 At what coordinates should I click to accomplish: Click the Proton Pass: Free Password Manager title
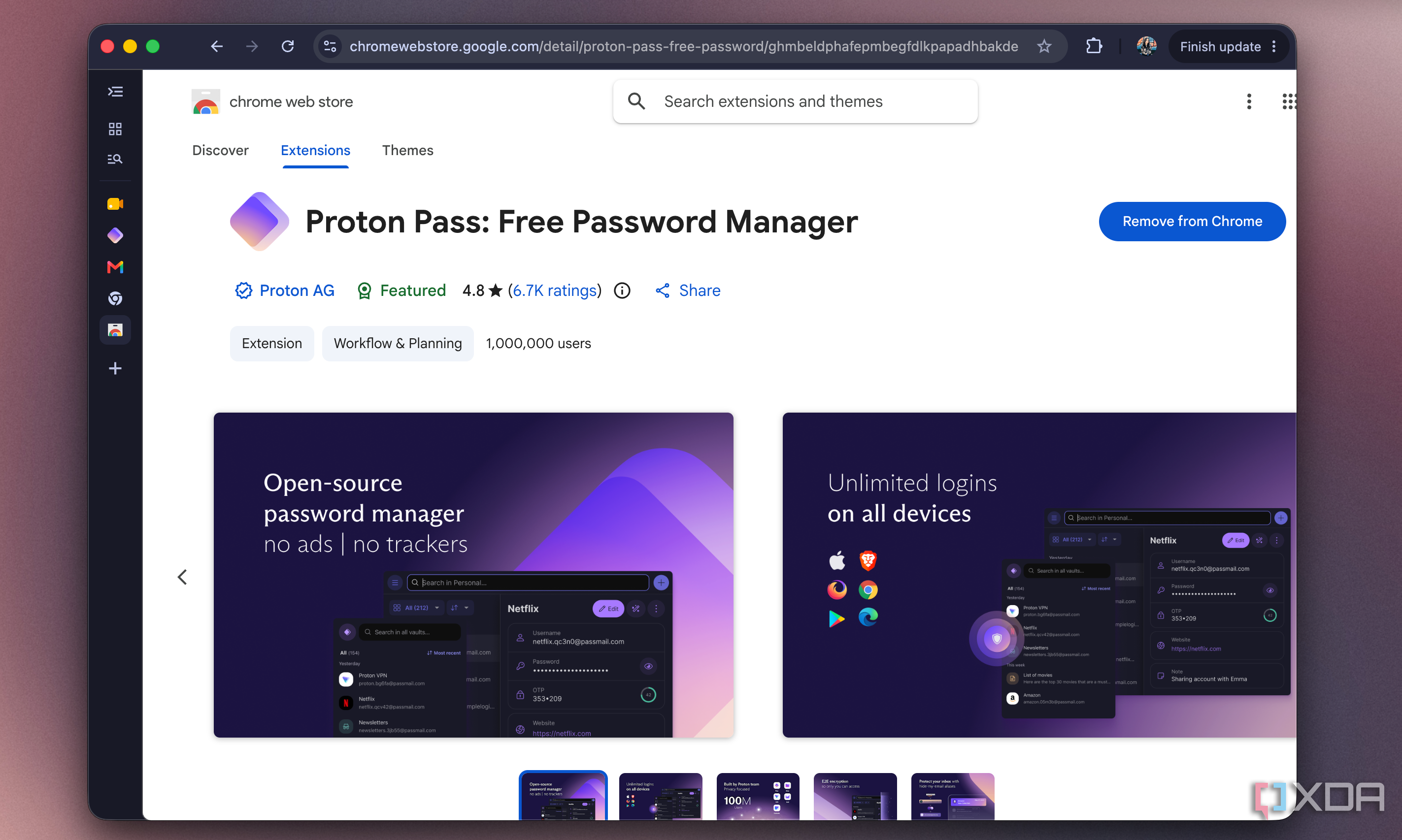click(581, 221)
